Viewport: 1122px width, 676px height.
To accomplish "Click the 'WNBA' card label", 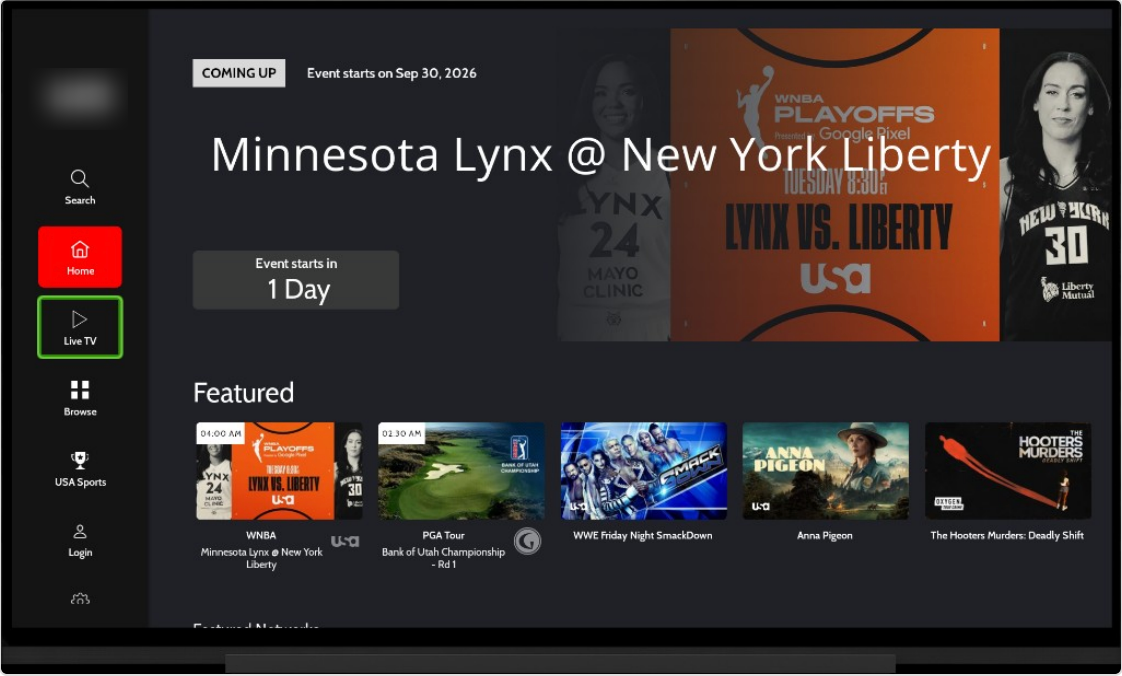I will (261, 535).
